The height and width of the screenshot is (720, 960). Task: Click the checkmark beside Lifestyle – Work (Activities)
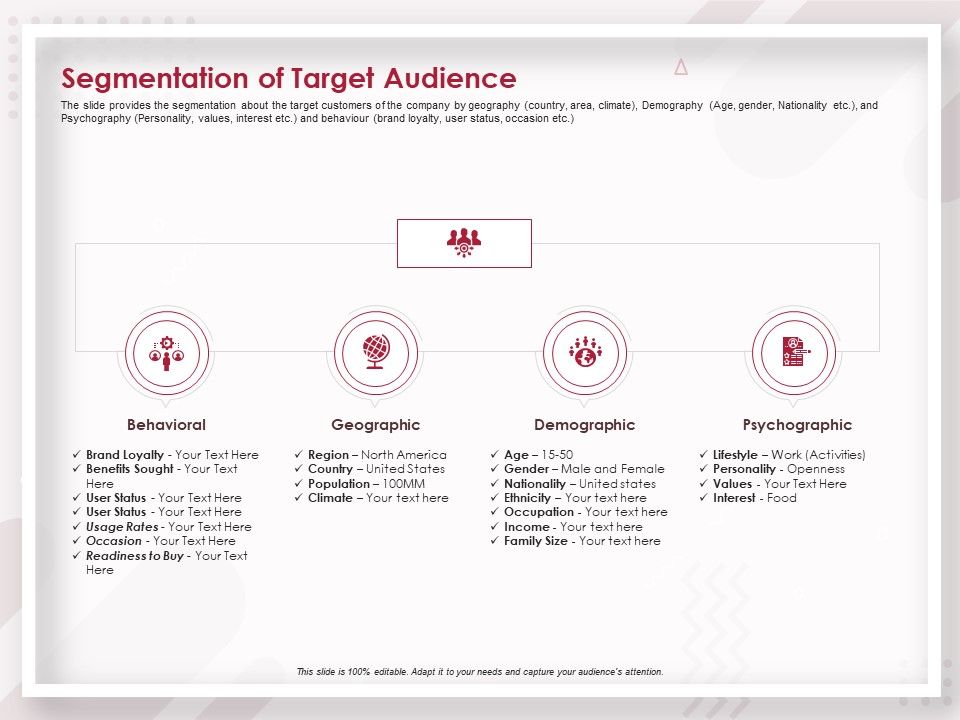[x=703, y=454]
